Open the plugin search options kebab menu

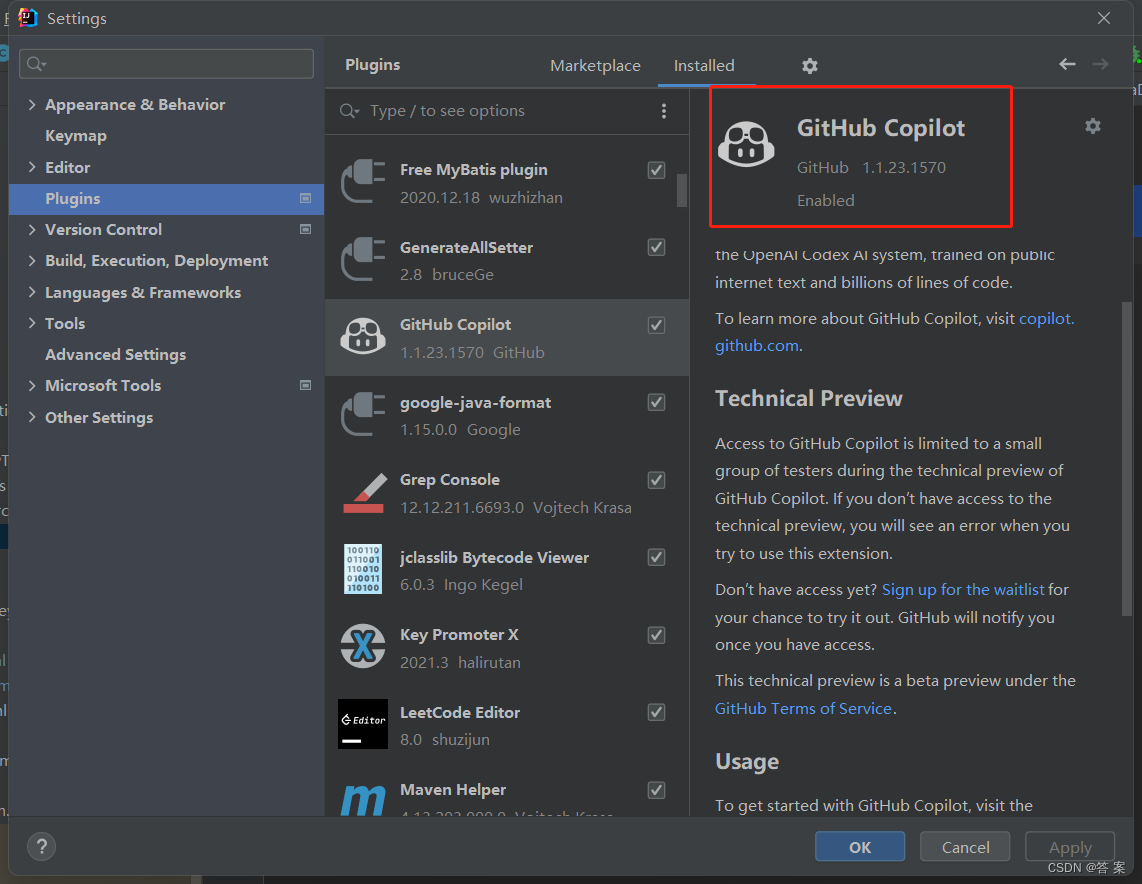click(663, 111)
